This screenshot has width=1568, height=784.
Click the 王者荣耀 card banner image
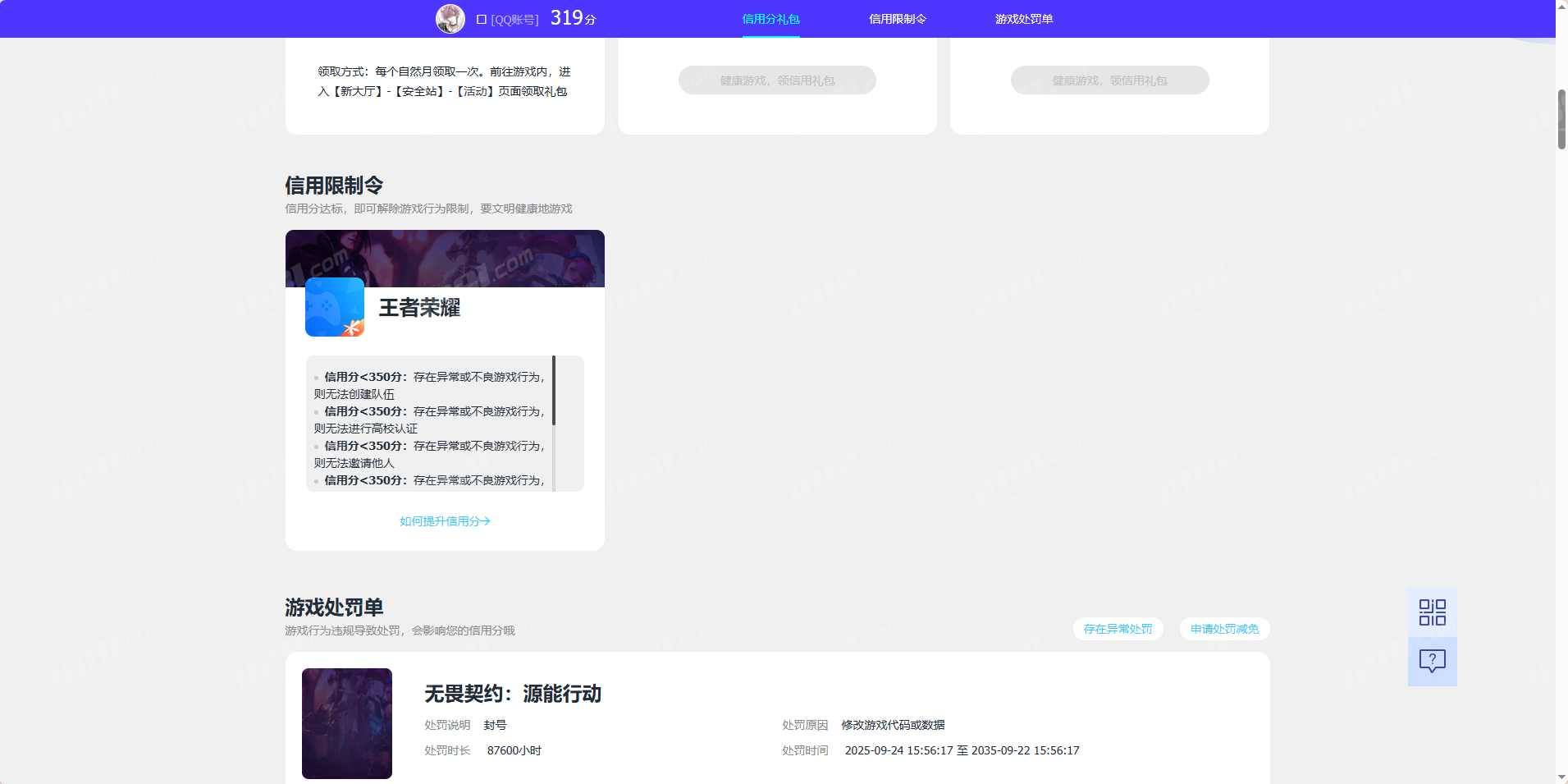point(445,259)
